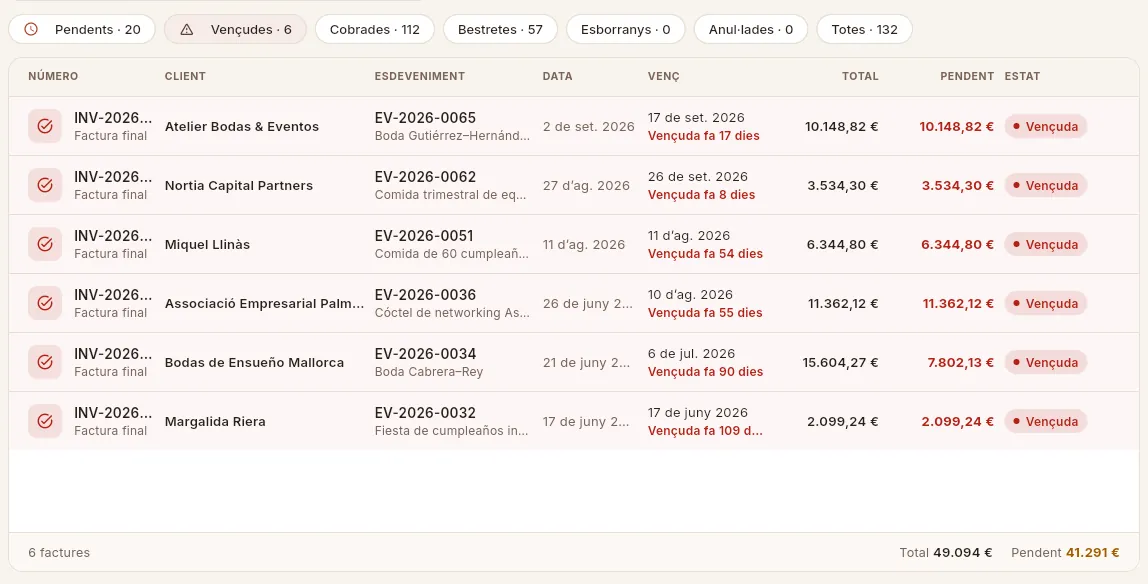Sort by TOTAL column header
This screenshot has height=584, width=1148.
(x=860, y=76)
